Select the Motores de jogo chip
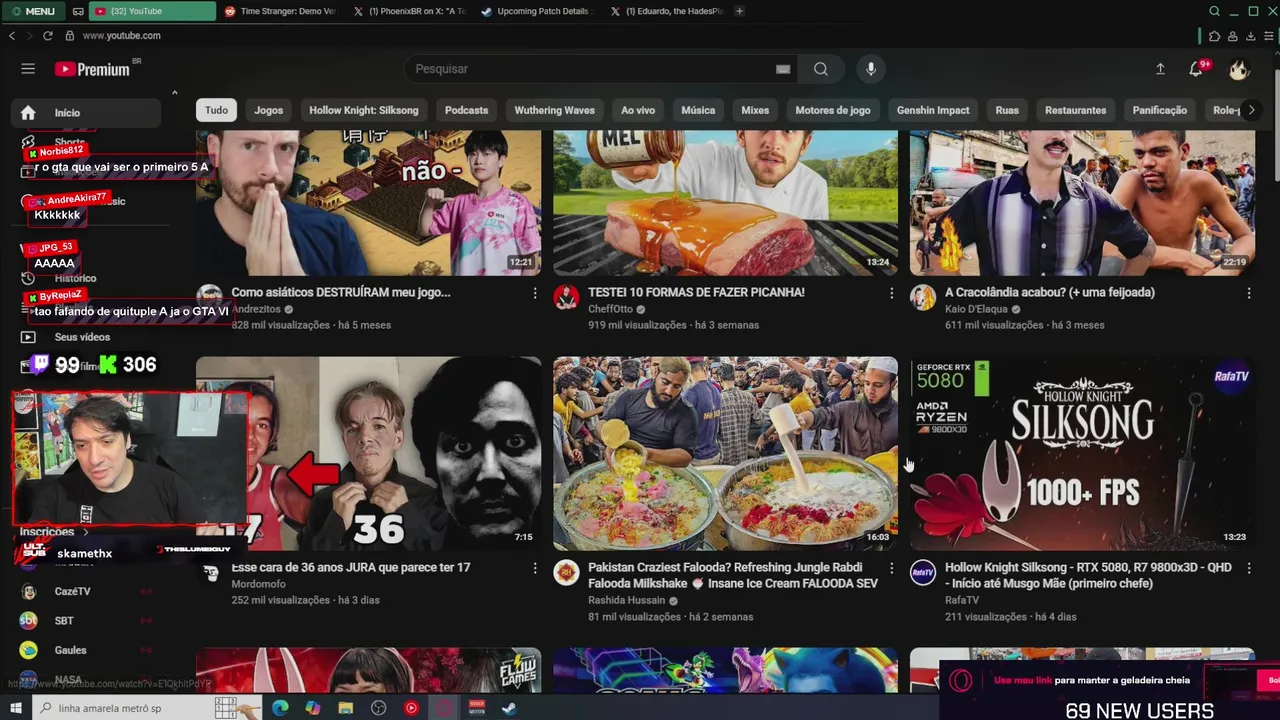1280x720 pixels. (x=833, y=110)
